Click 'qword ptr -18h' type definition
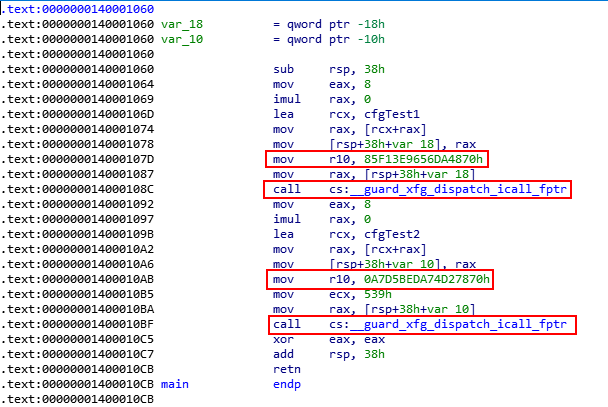 point(336,24)
